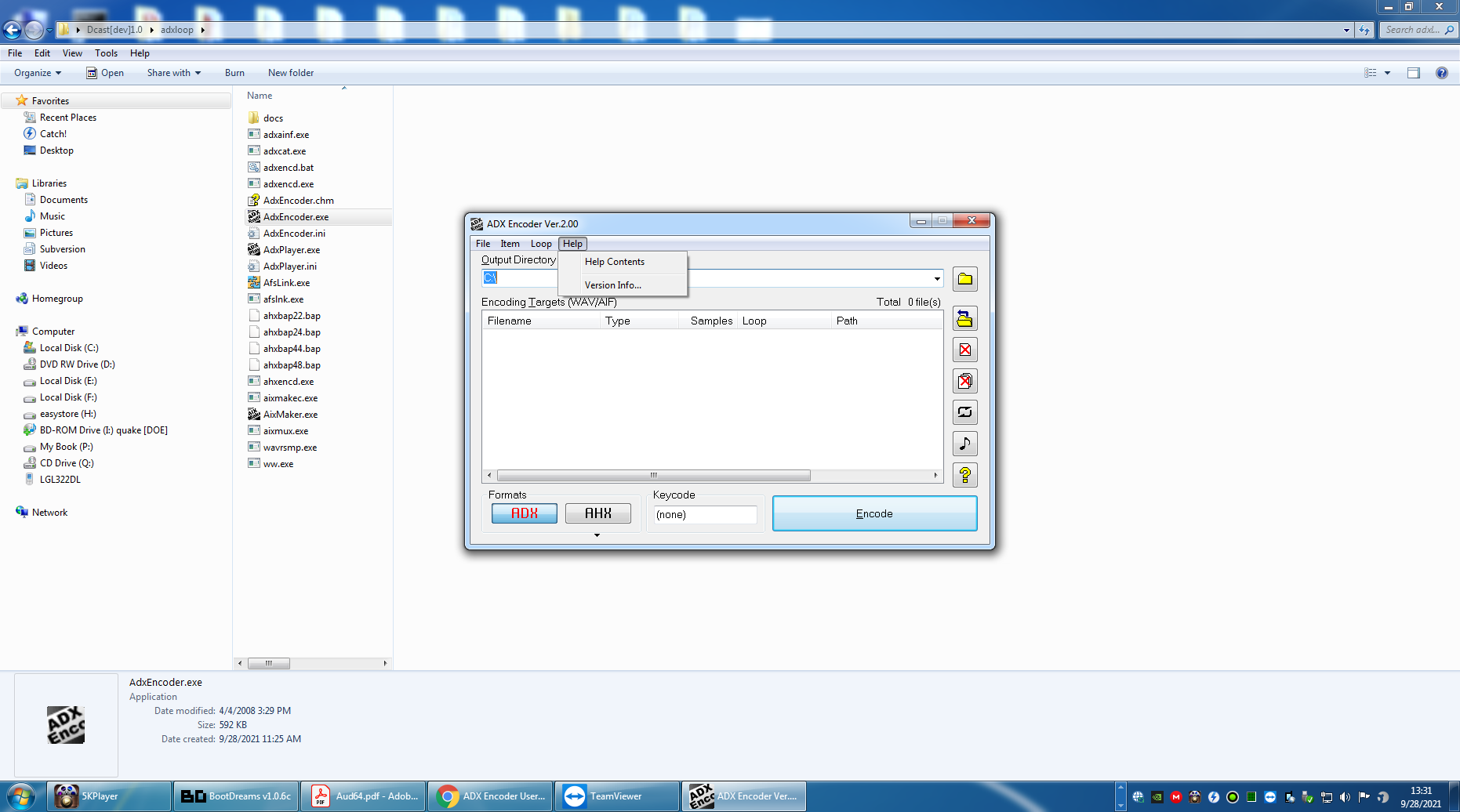Select AixMaker.exe file
This screenshot has height=812, width=1460.
click(x=290, y=415)
